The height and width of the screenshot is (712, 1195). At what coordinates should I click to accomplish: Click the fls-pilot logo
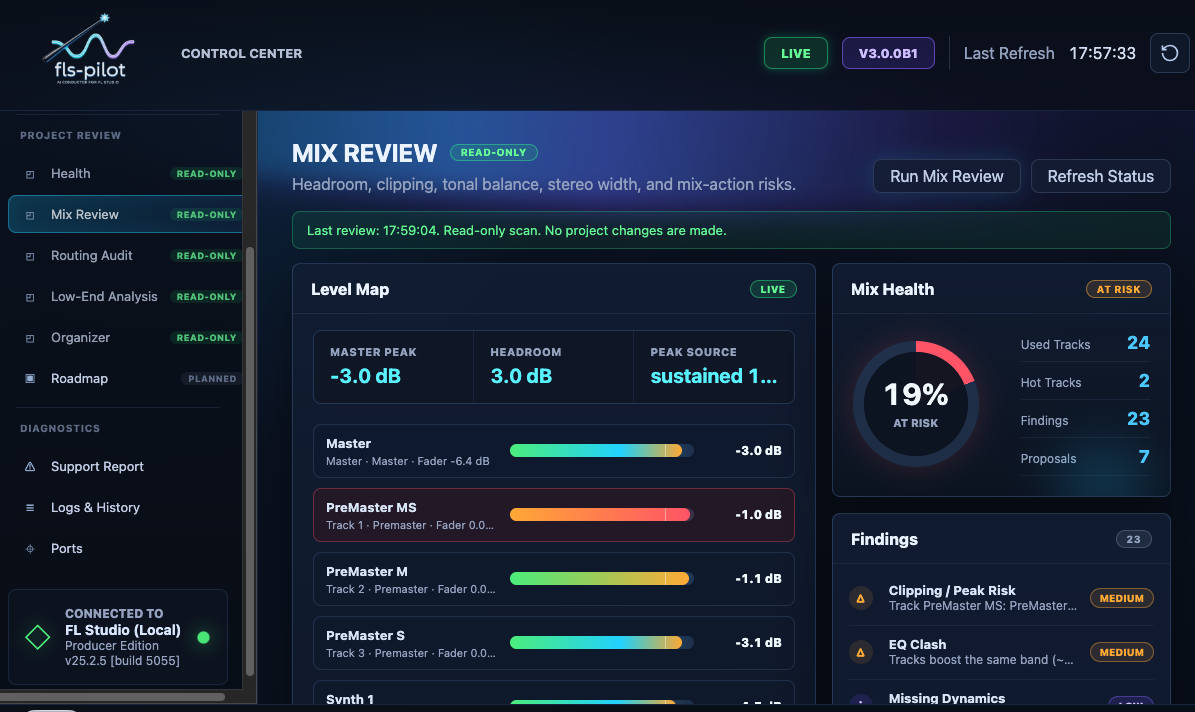pos(88,49)
